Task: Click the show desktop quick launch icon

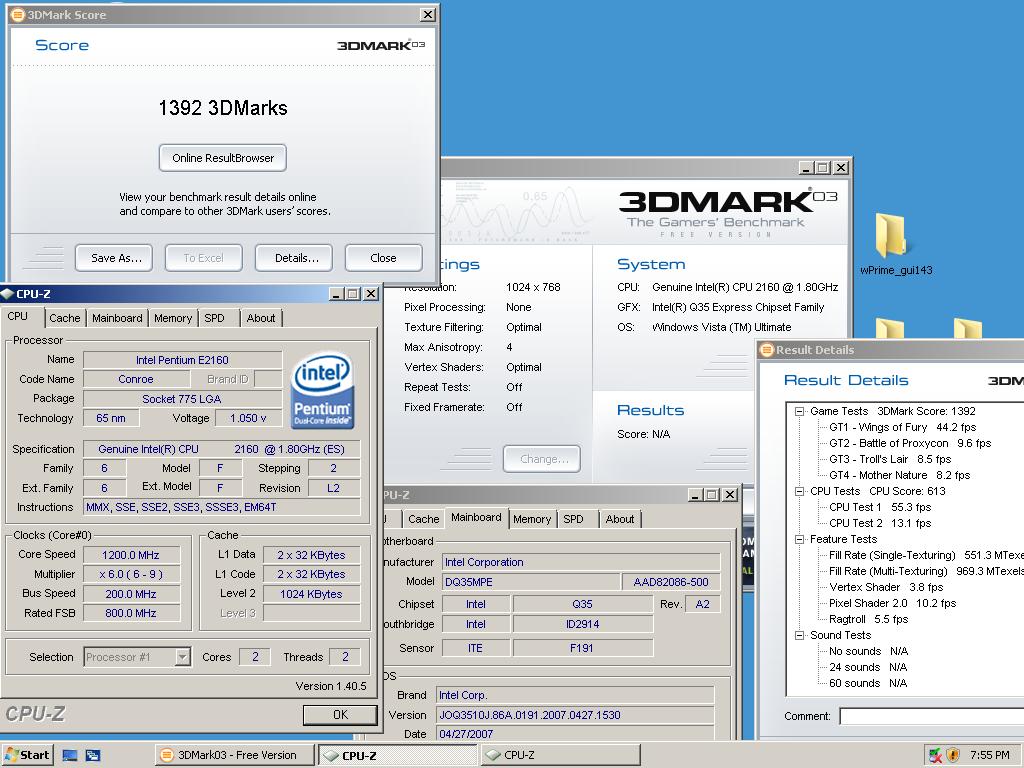Action: click(x=70, y=756)
